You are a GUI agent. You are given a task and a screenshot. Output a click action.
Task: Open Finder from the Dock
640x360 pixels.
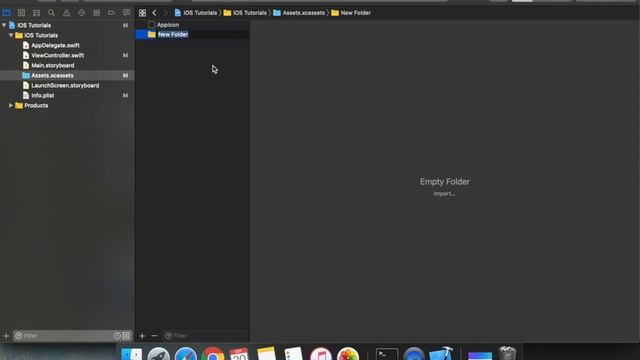point(132,353)
